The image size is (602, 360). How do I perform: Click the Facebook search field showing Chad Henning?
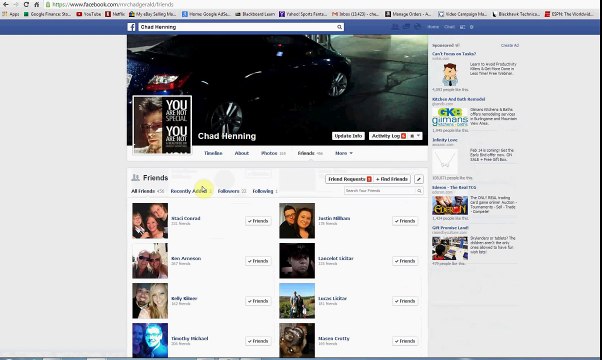(x=241, y=27)
